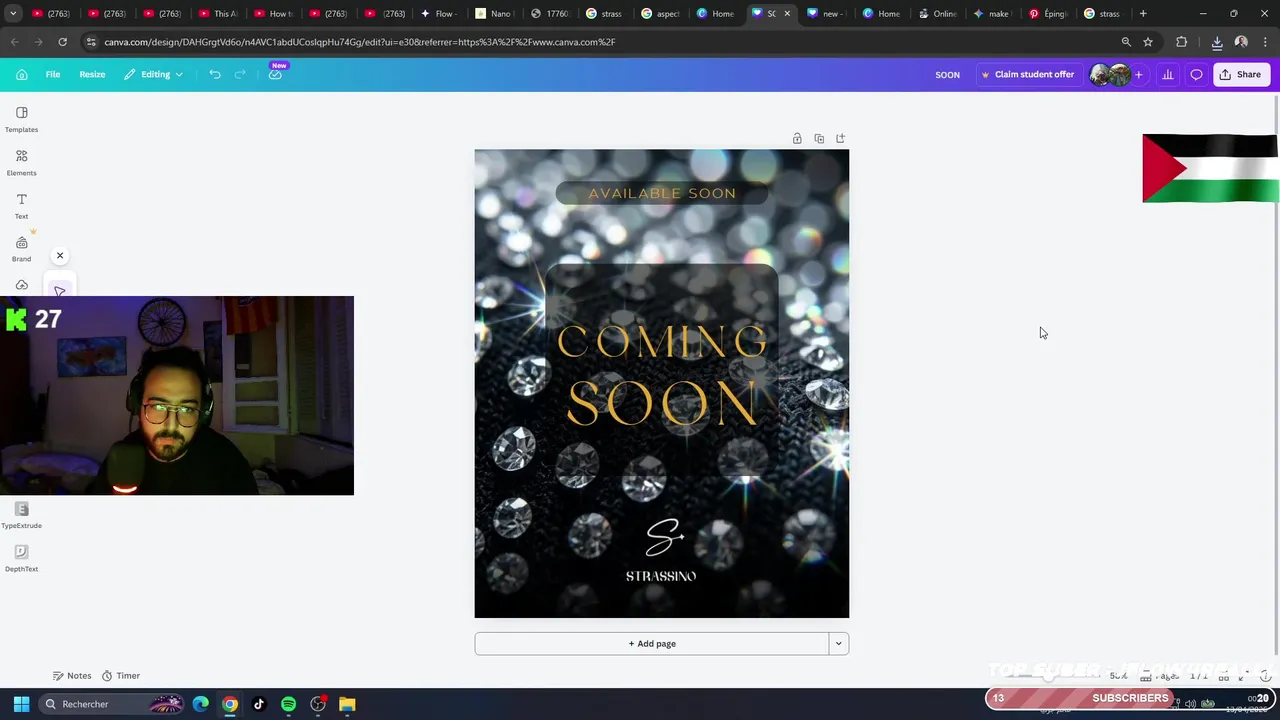Expand the tab search dropdown arrow
Viewport: 1280px width, 720px height.
(13, 14)
